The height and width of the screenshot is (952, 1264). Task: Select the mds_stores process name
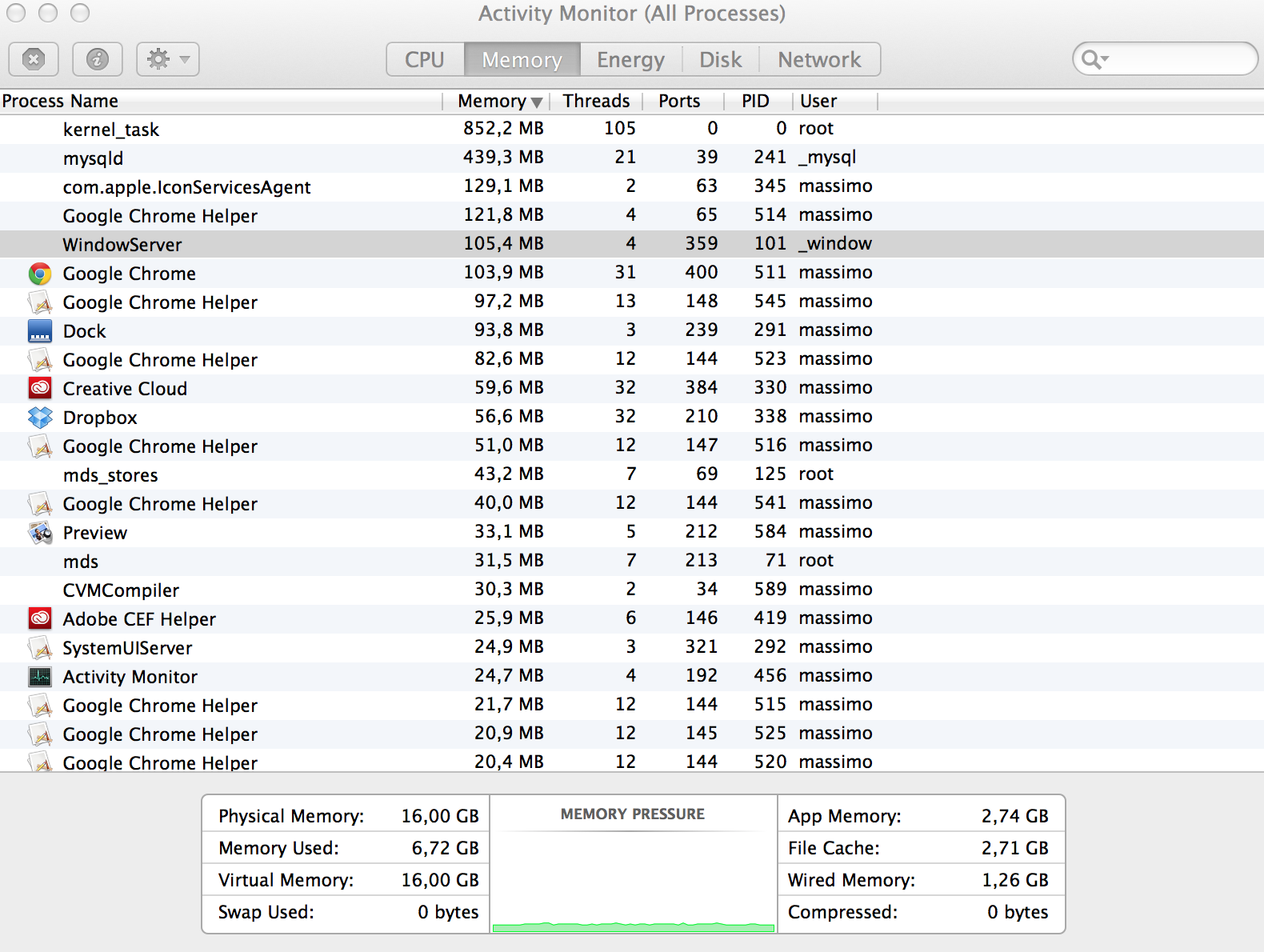pos(110,475)
